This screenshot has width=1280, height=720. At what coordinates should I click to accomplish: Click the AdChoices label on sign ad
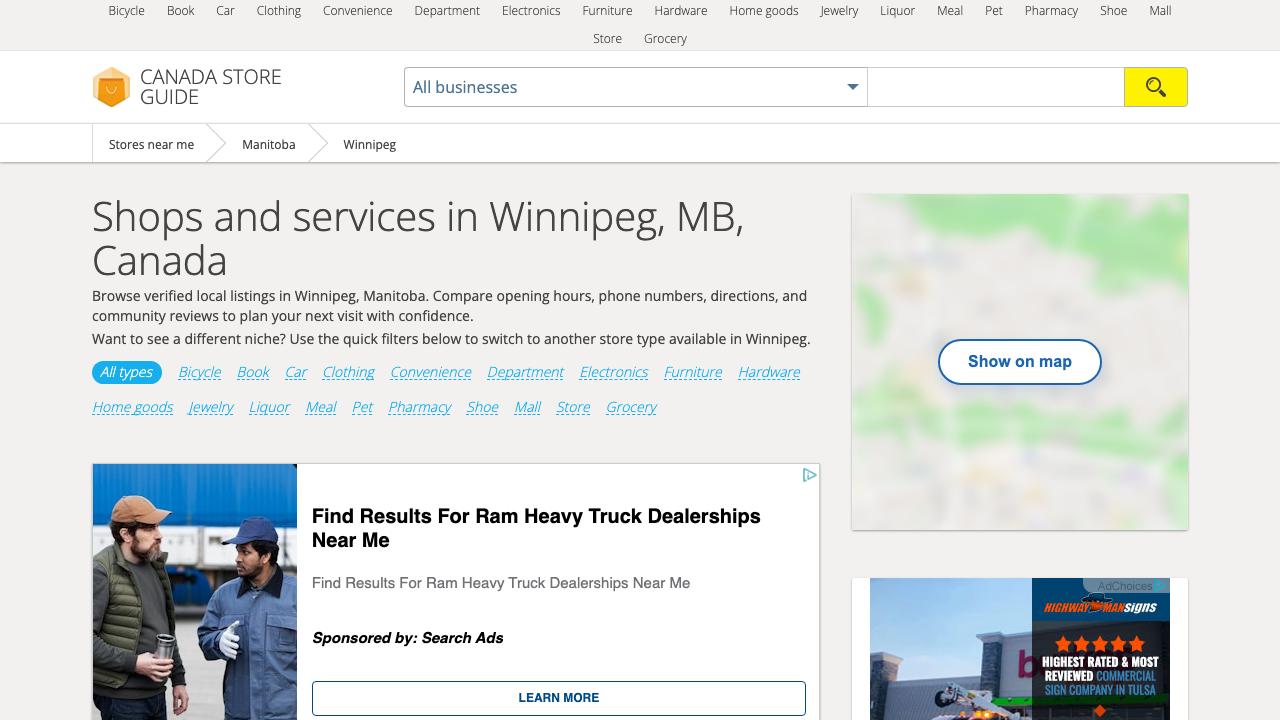click(1124, 586)
